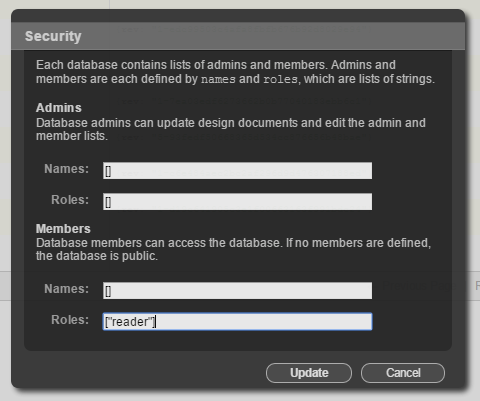Image resolution: width=480 pixels, height=401 pixels.
Task: Select the Roles label under Members
Action: (x=70, y=320)
